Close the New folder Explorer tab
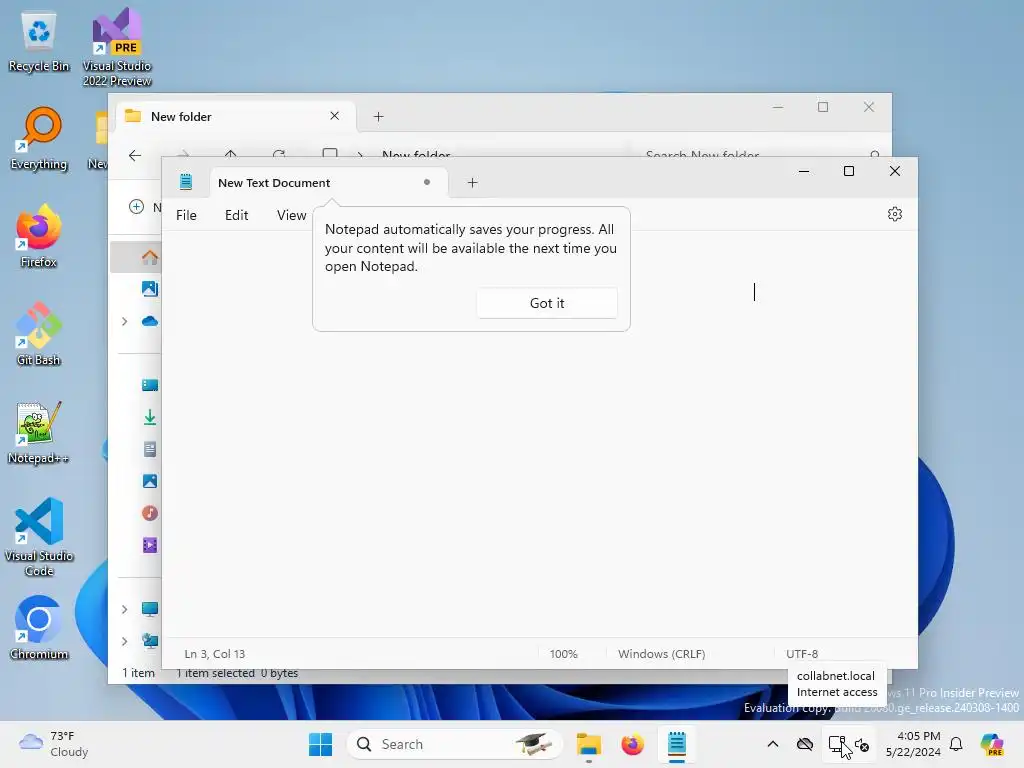Viewport: 1024px width, 768px height. point(334,116)
